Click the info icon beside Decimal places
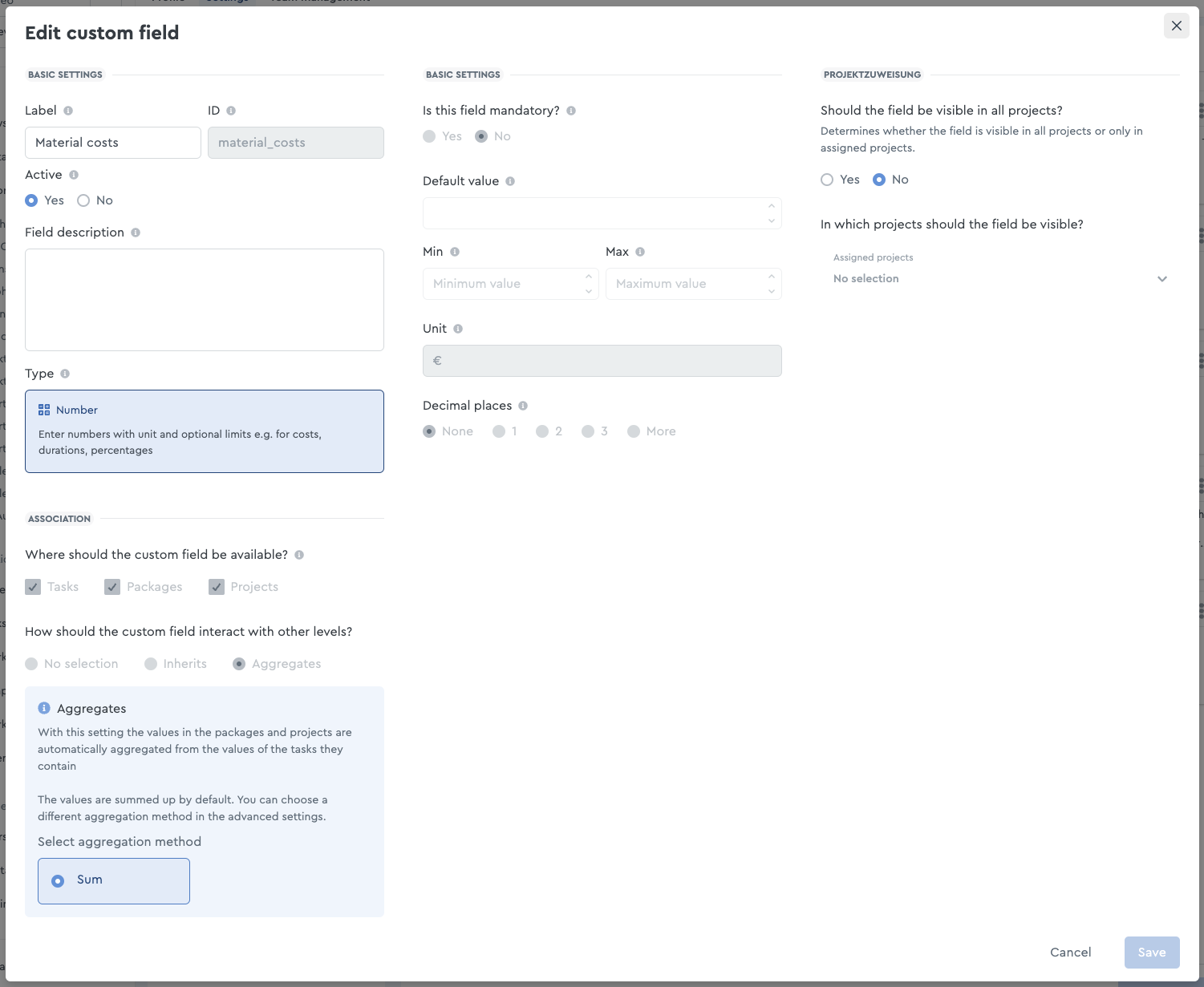 (x=523, y=406)
